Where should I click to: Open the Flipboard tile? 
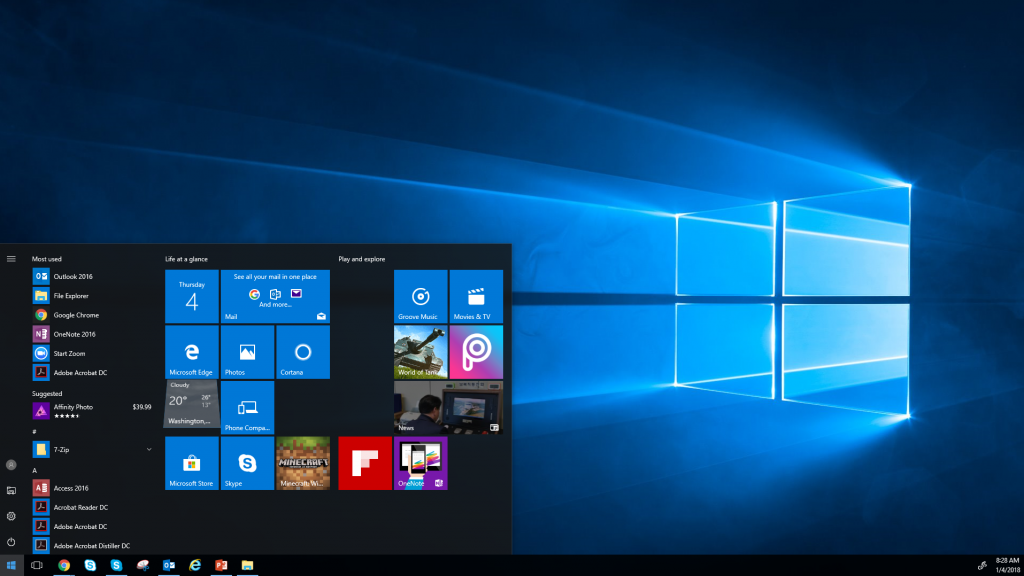point(364,463)
